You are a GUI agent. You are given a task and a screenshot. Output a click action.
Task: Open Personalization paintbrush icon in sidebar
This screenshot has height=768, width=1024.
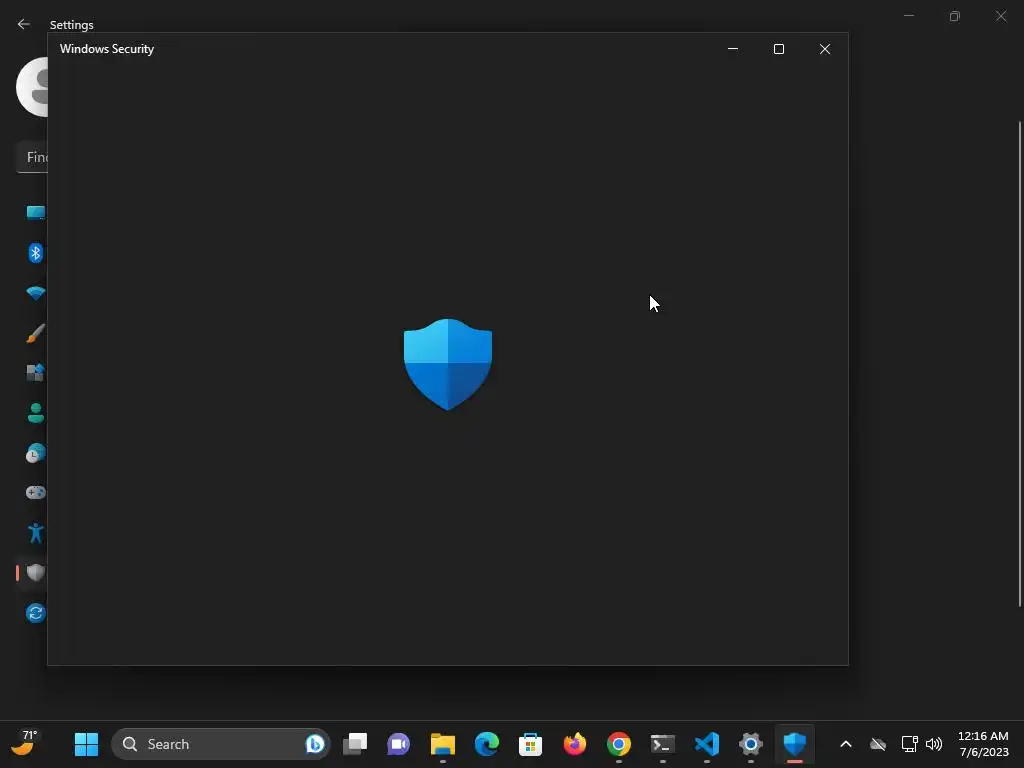[x=36, y=333]
